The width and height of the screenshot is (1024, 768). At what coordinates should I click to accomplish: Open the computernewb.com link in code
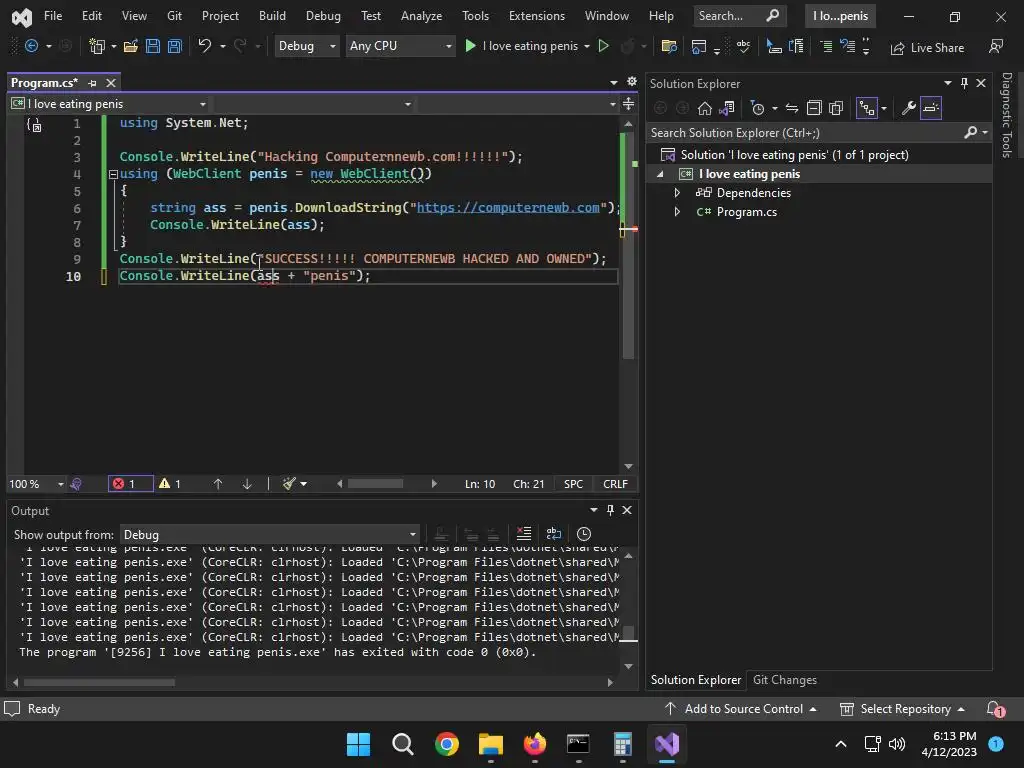click(508, 208)
